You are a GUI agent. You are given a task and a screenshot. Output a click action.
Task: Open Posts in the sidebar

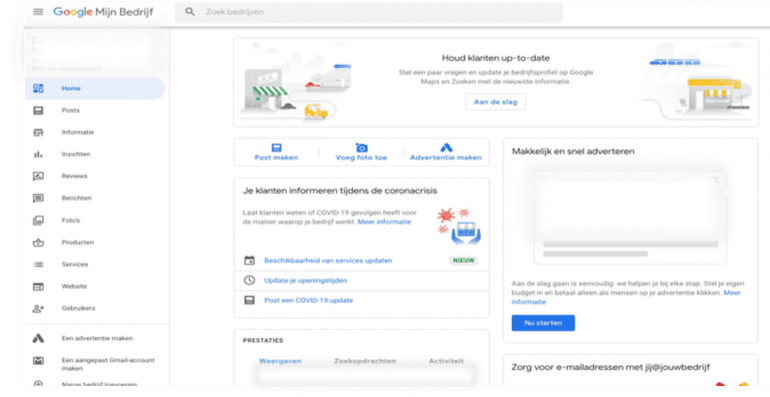tap(95, 111)
